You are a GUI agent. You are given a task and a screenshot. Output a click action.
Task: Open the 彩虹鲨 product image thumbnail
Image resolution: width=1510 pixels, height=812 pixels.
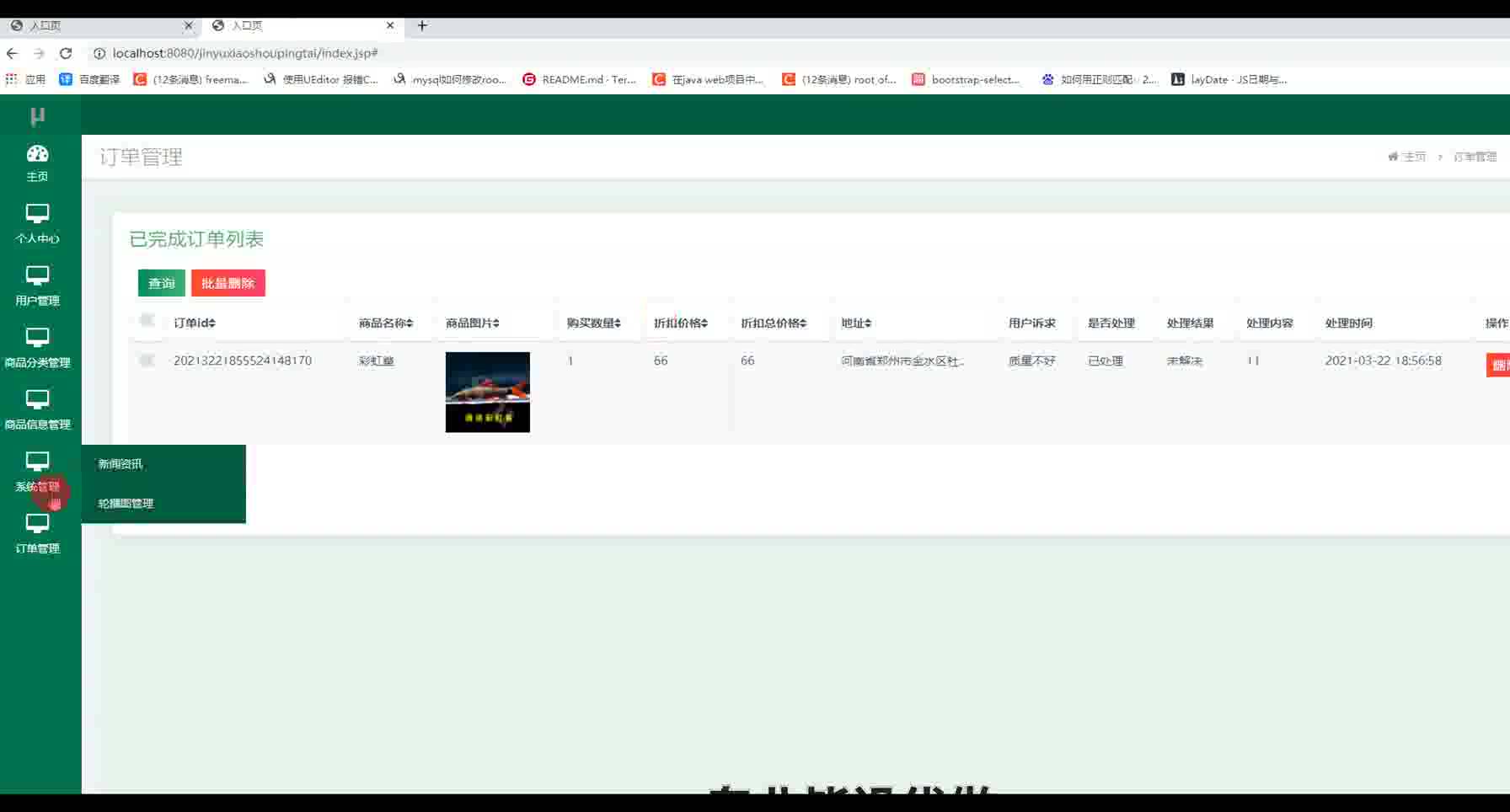(x=488, y=393)
